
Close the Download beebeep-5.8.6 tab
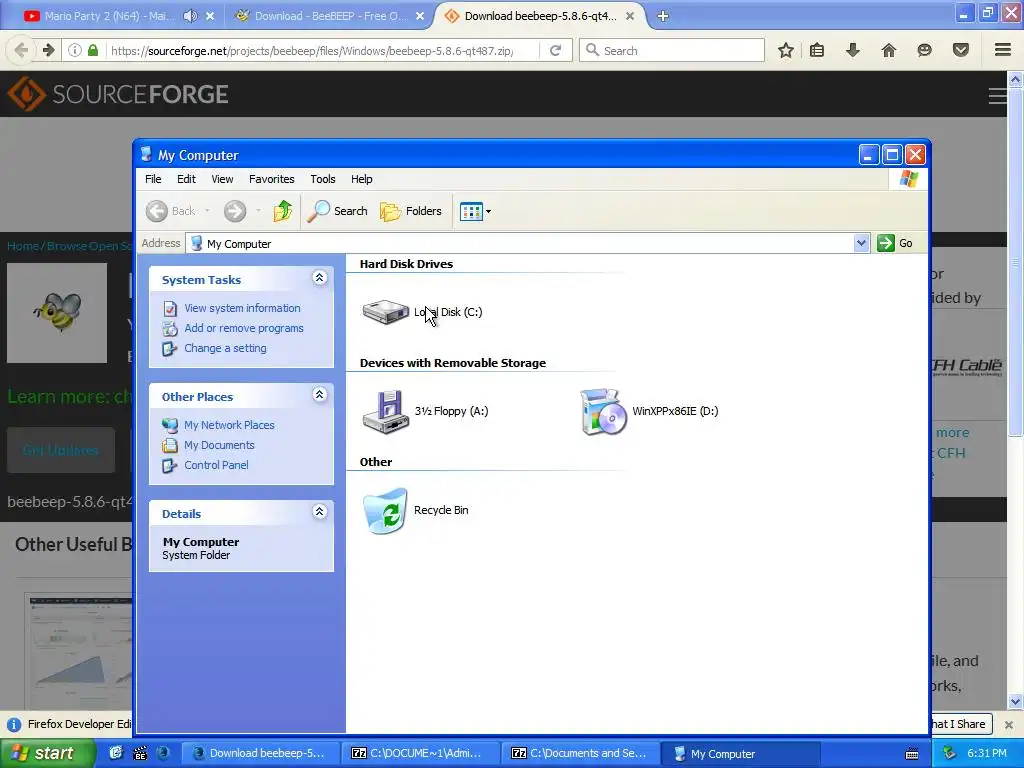click(x=630, y=16)
